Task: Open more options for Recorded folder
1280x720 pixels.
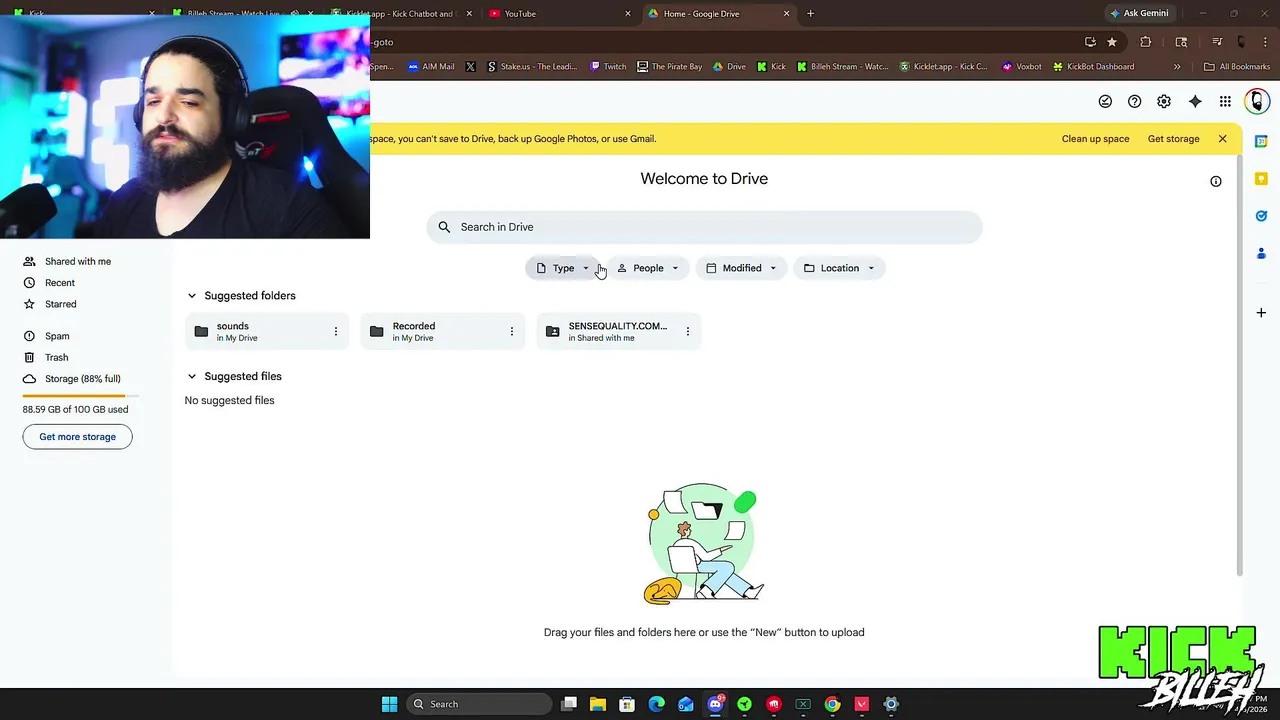Action: [512, 331]
